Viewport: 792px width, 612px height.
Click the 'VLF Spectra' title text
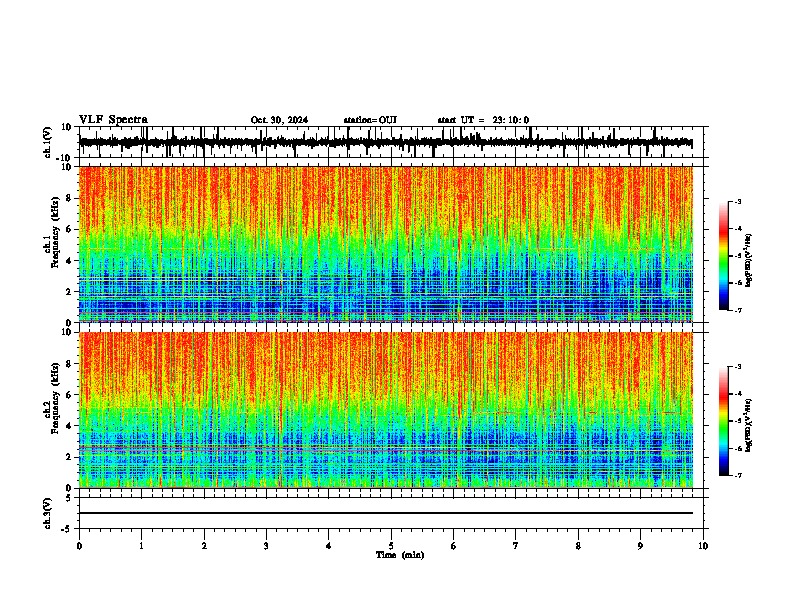point(113,120)
